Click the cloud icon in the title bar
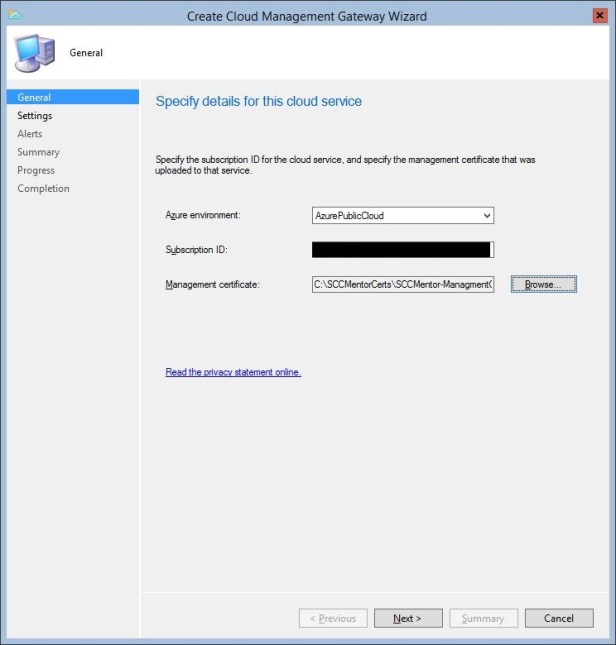The width and height of the screenshot is (616, 645). click(14, 15)
